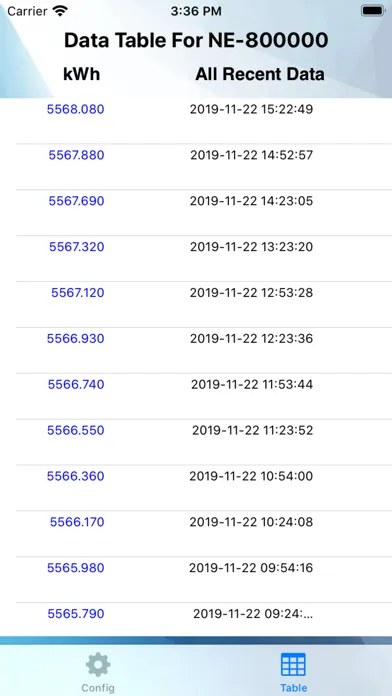Tap the Wi-Fi icon beside Carrier
The image size is (392, 696).
[60, 11]
